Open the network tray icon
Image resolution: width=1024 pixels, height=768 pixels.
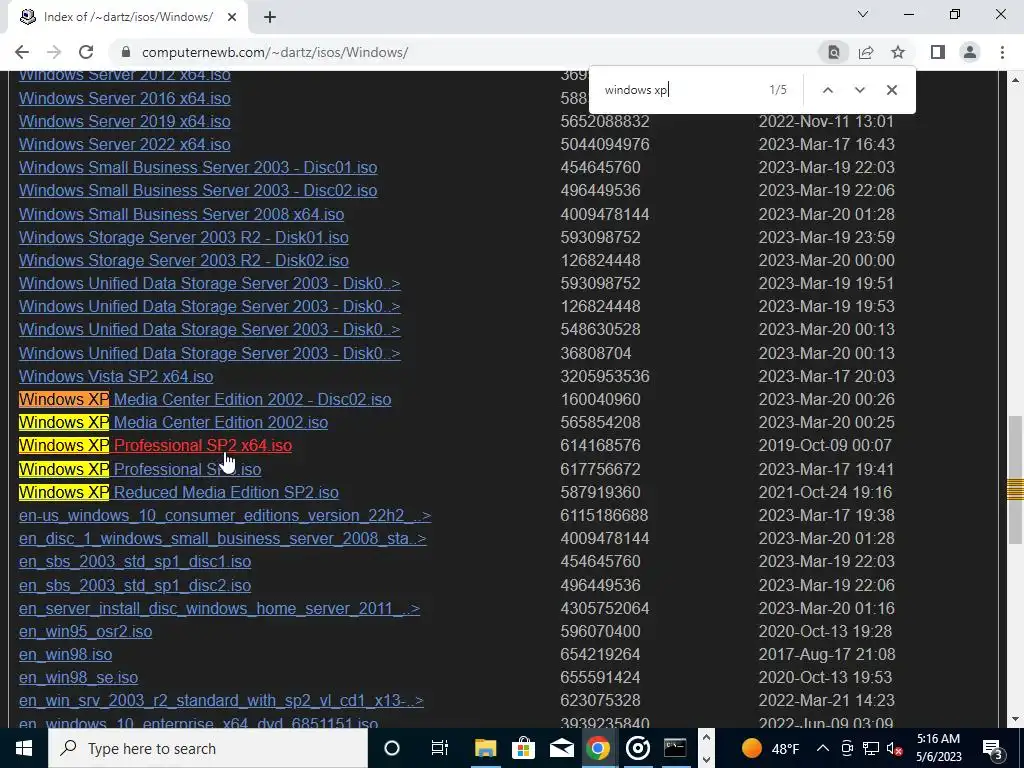tap(871, 748)
